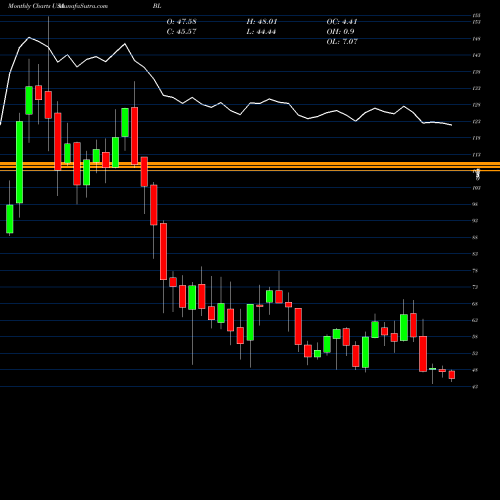Click the 43 price axis label
The image size is (500, 500).
[475, 387]
